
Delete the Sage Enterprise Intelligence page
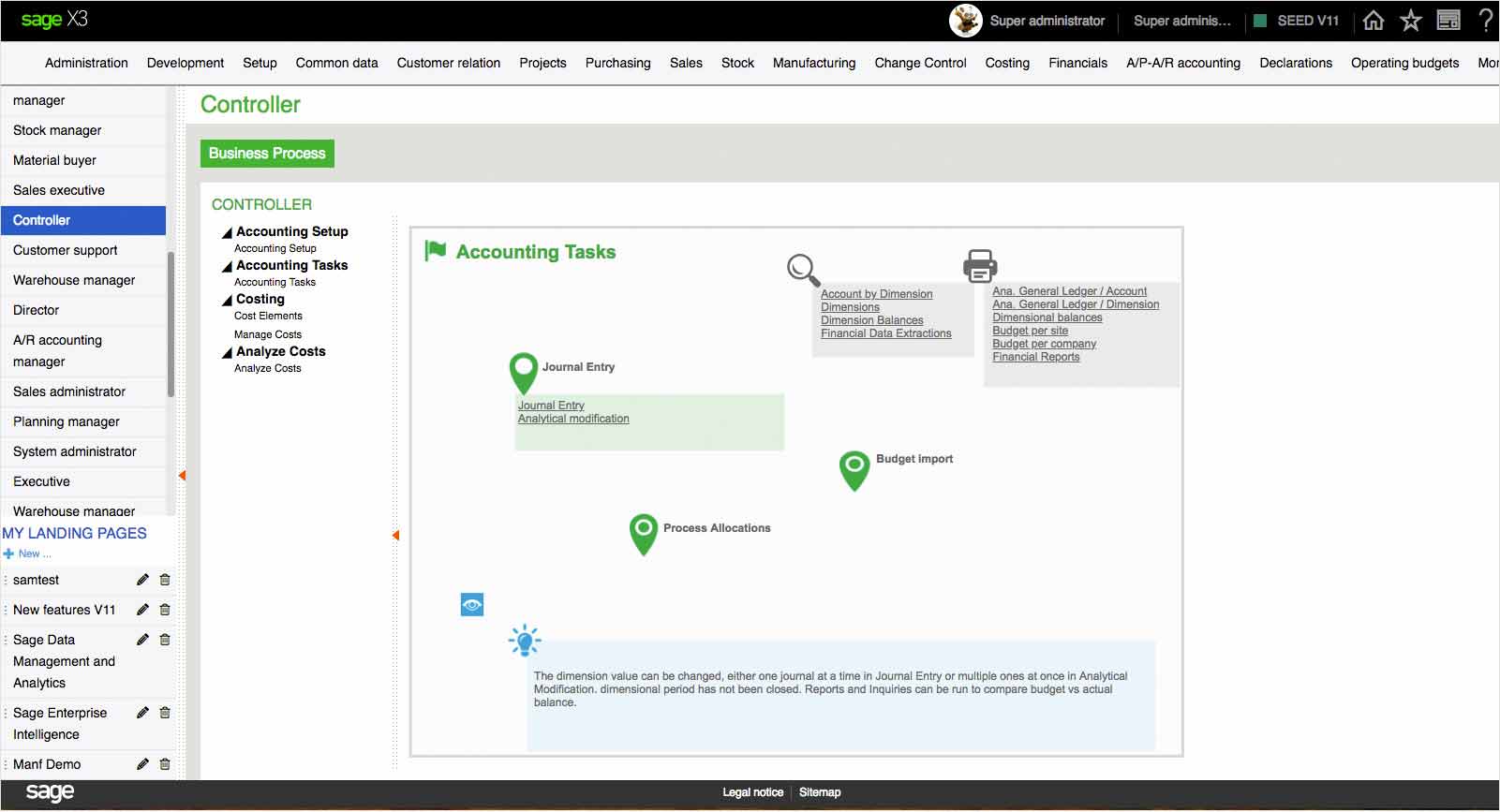[x=165, y=713]
